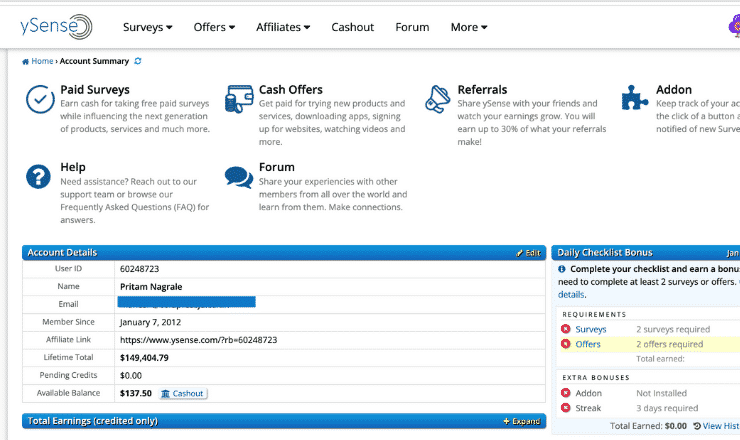Click the Referrals megaphone icon
This screenshot has height=440, width=740.
[x=437, y=99]
